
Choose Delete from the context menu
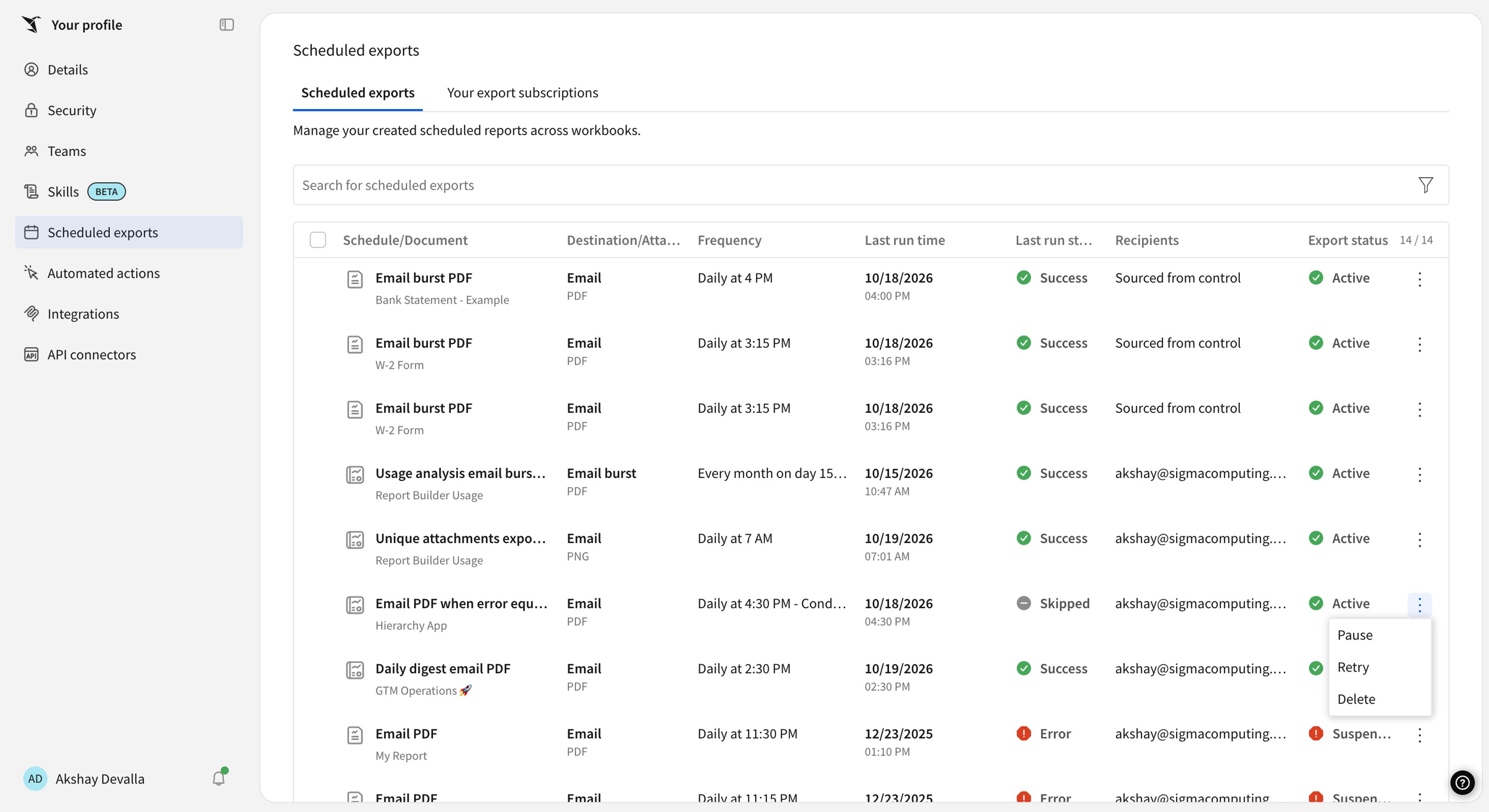click(x=1379, y=699)
